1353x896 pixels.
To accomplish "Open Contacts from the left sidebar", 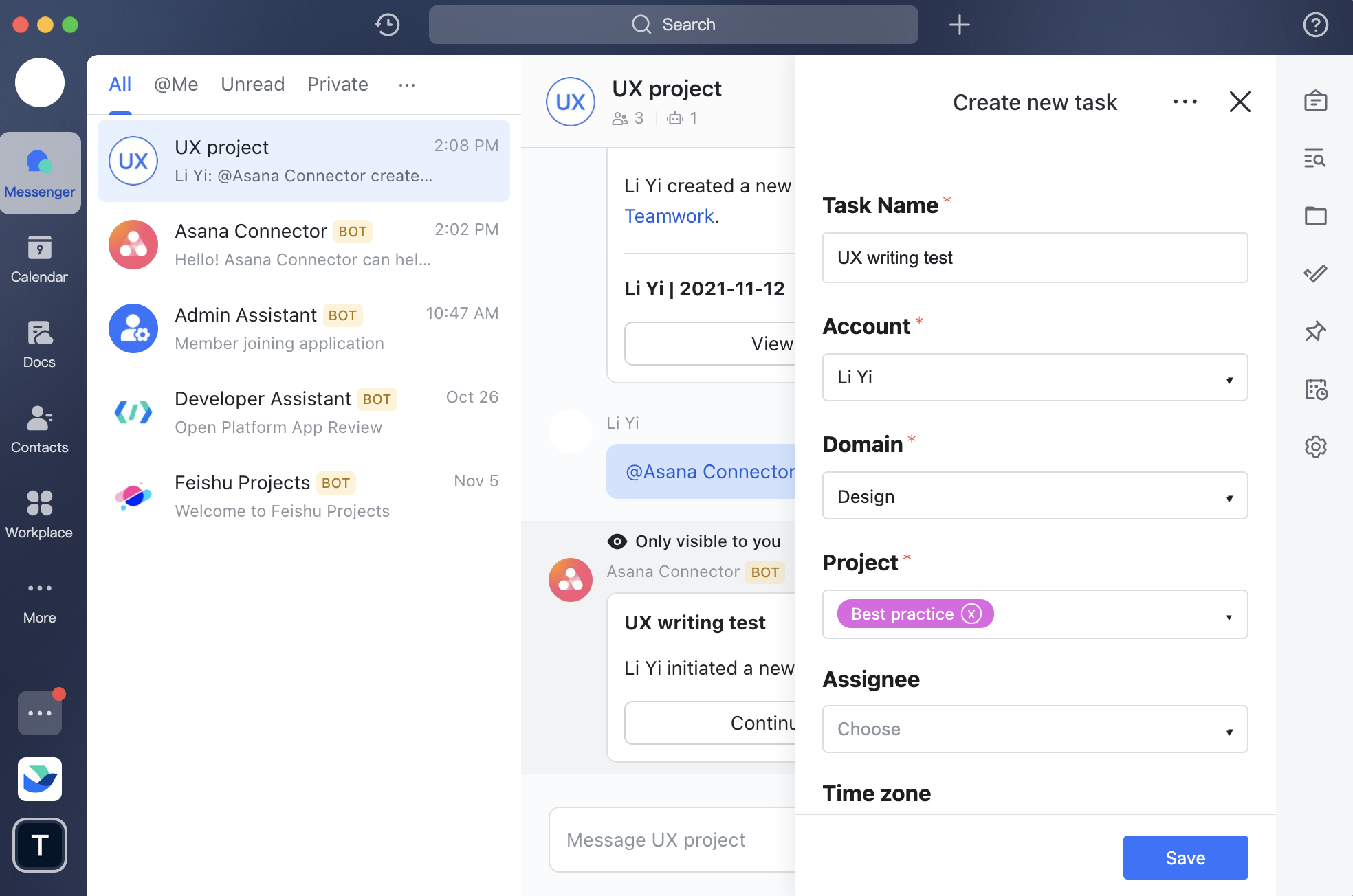I will [x=39, y=429].
